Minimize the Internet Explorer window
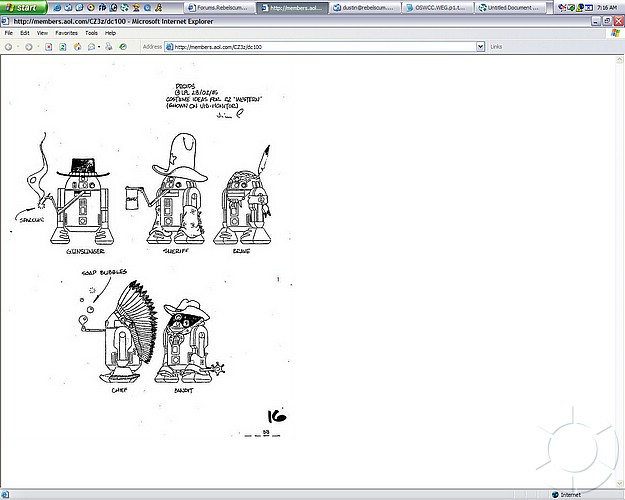The width and height of the screenshot is (625, 500). [x=595, y=21]
